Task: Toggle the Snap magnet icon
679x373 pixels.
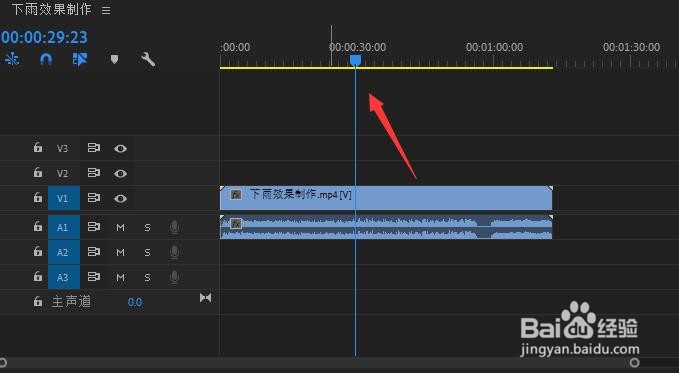Action: pyautogui.click(x=46, y=59)
